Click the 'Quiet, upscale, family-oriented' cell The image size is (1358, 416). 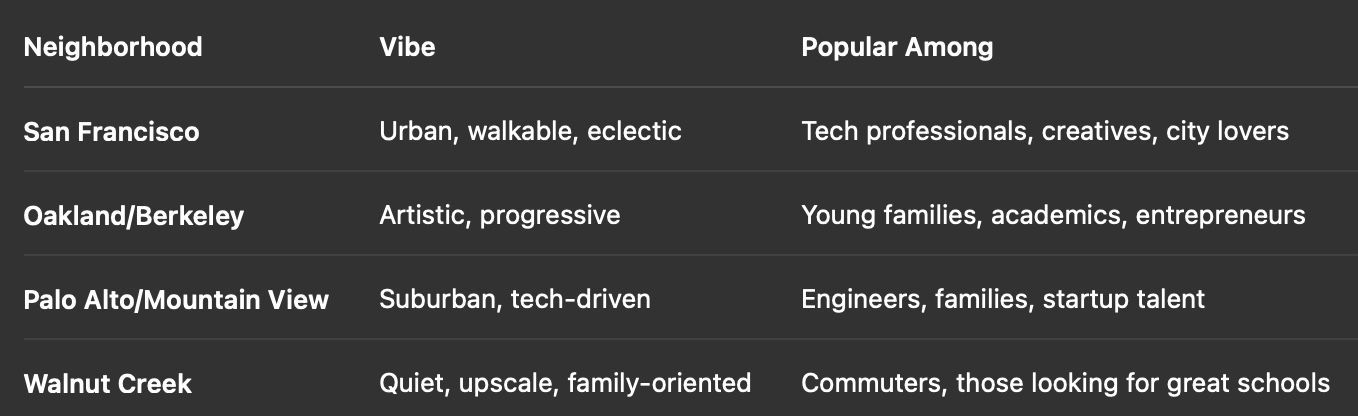click(565, 383)
